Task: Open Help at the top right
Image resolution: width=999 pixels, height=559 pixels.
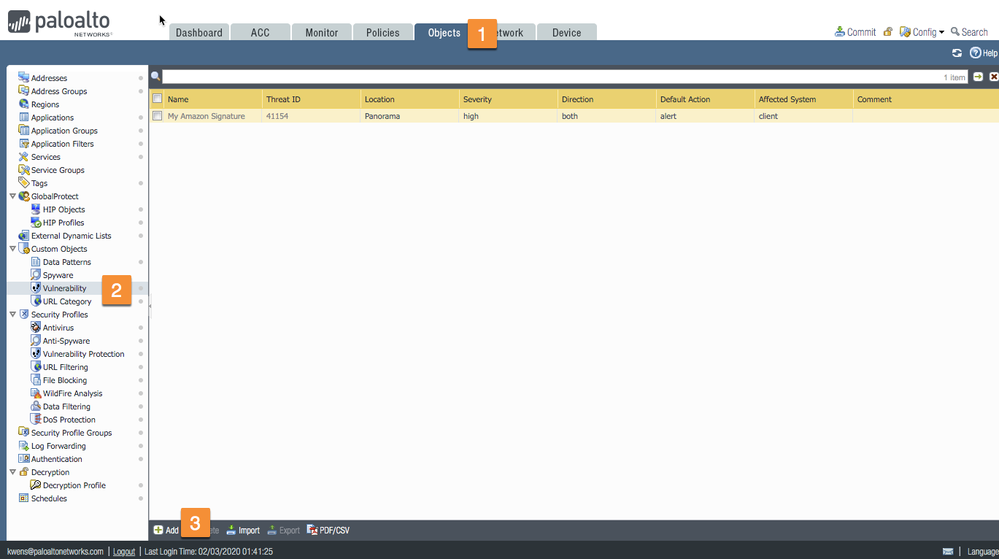Action: 984,53
